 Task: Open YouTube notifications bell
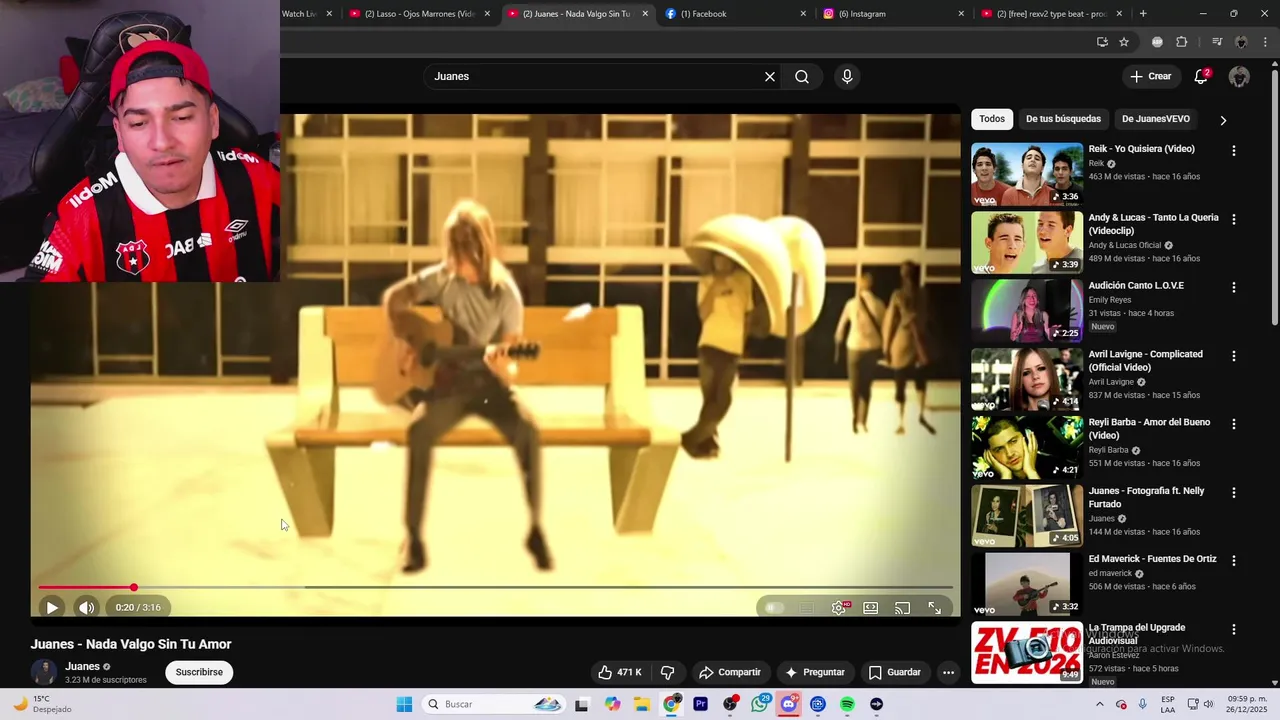[1201, 76]
